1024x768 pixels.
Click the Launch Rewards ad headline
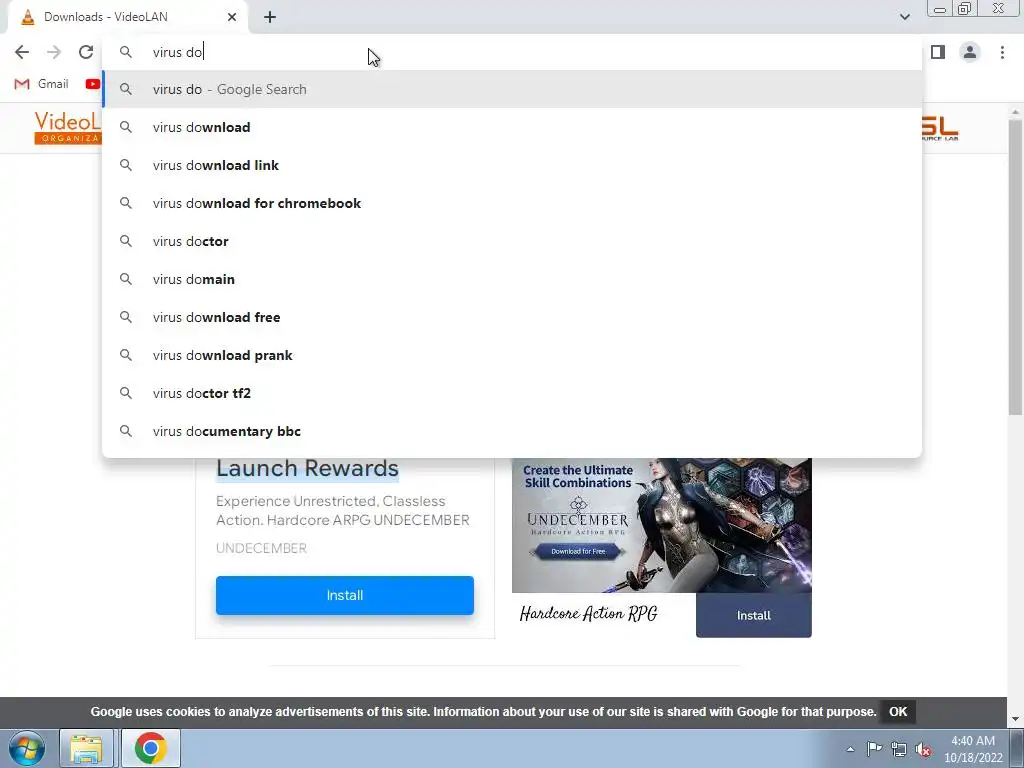tap(307, 468)
